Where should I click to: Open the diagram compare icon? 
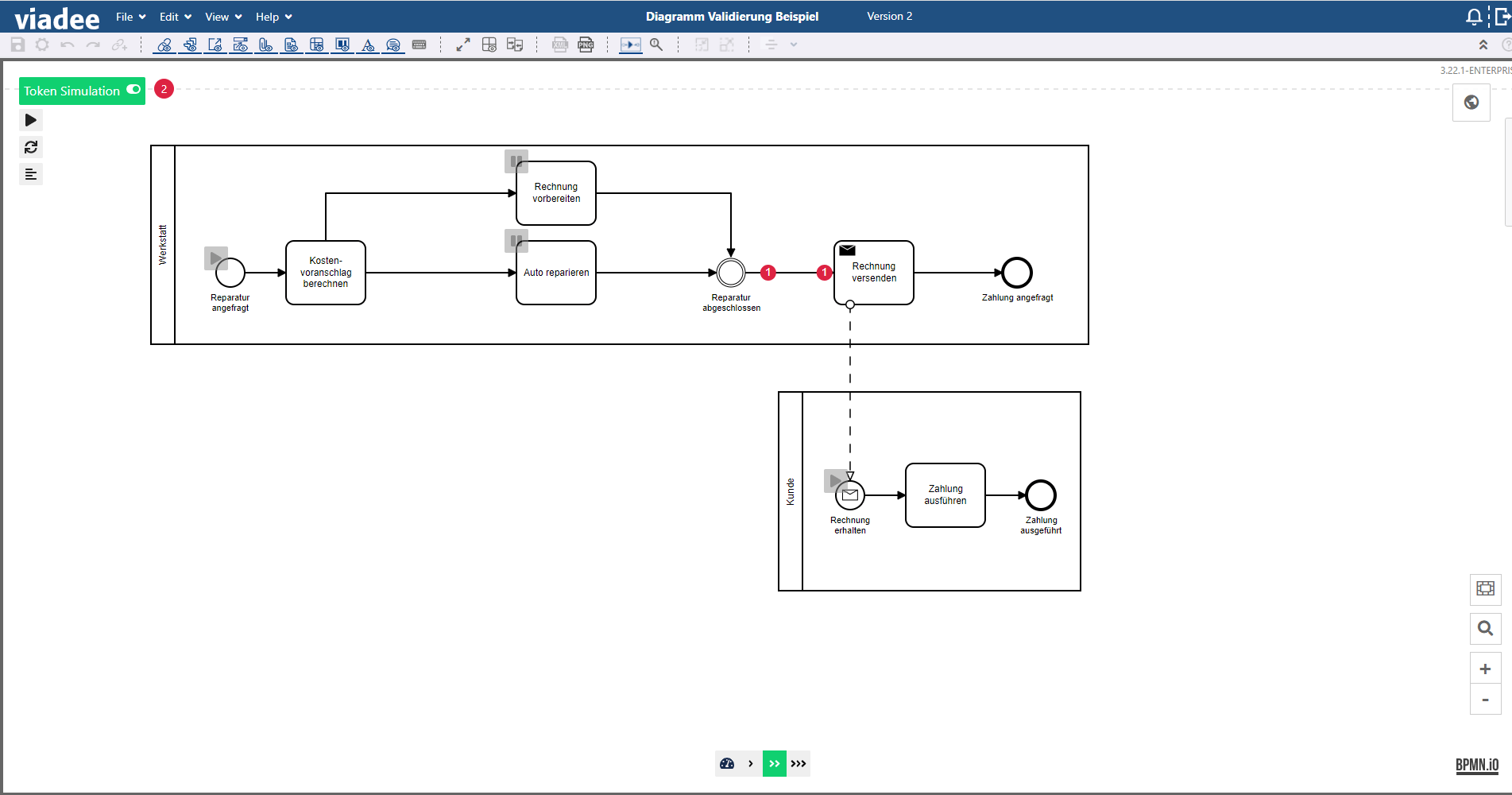[515, 45]
